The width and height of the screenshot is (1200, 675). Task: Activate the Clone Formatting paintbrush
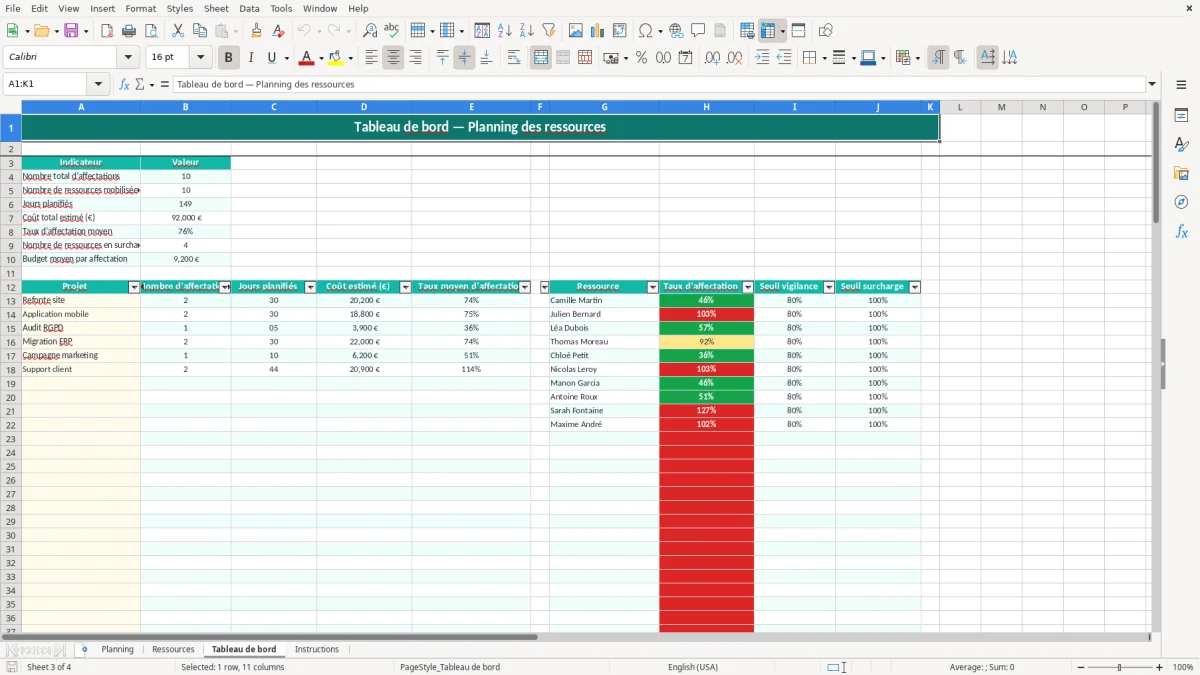[x=257, y=31]
